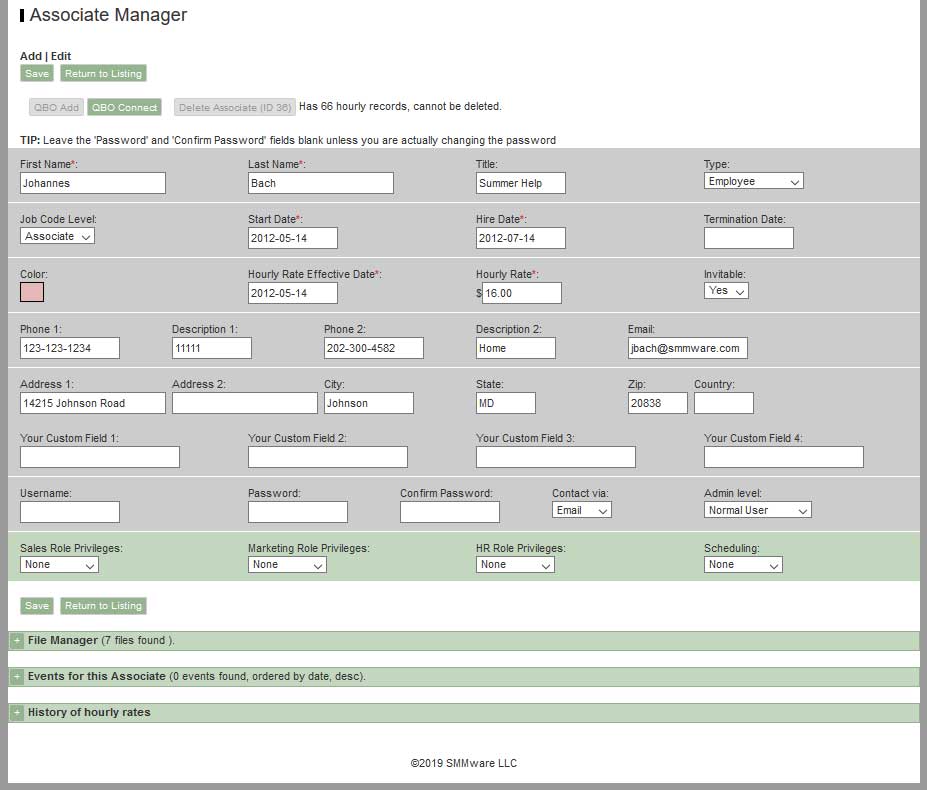Open the Type dropdown showing Employee
Screen dimensions: 927x790
pyautogui.click(x=753, y=181)
